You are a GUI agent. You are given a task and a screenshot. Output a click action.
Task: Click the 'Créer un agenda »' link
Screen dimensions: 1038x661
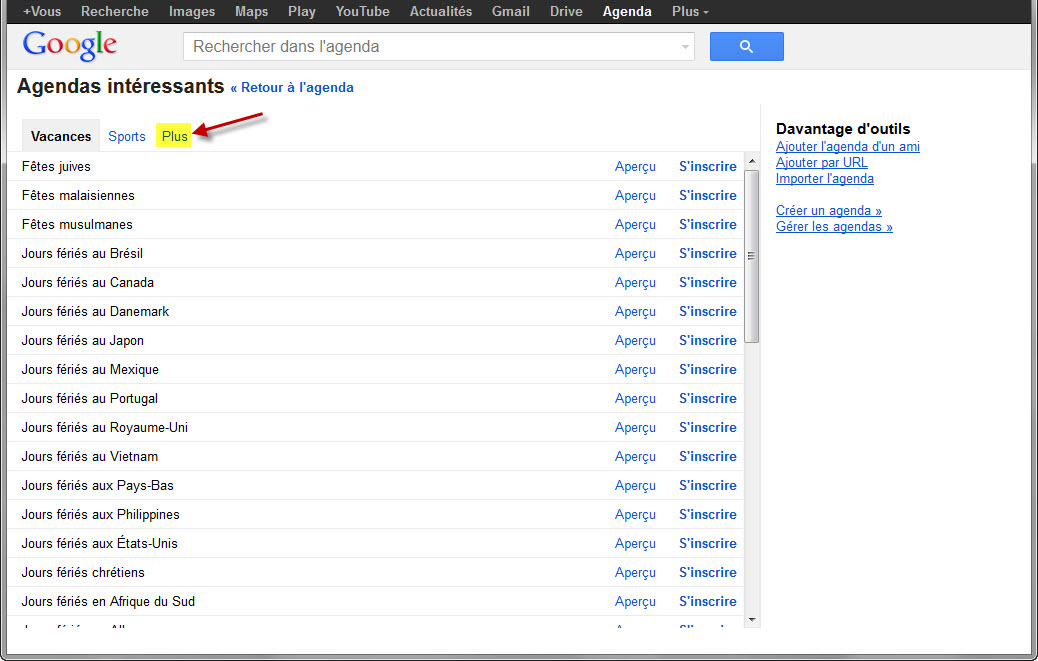coord(829,210)
